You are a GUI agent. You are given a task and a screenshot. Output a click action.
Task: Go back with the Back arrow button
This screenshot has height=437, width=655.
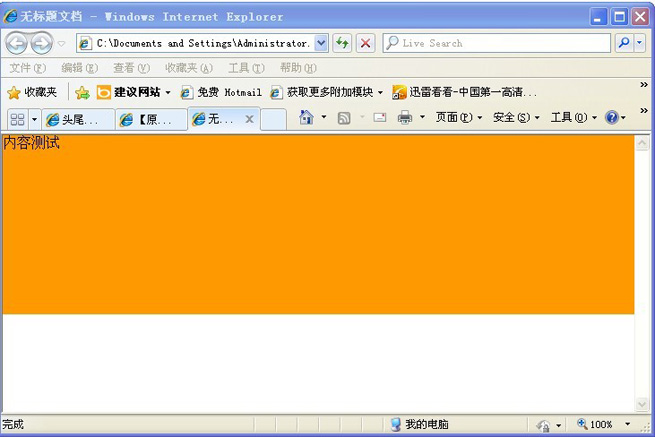tap(16, 43)
